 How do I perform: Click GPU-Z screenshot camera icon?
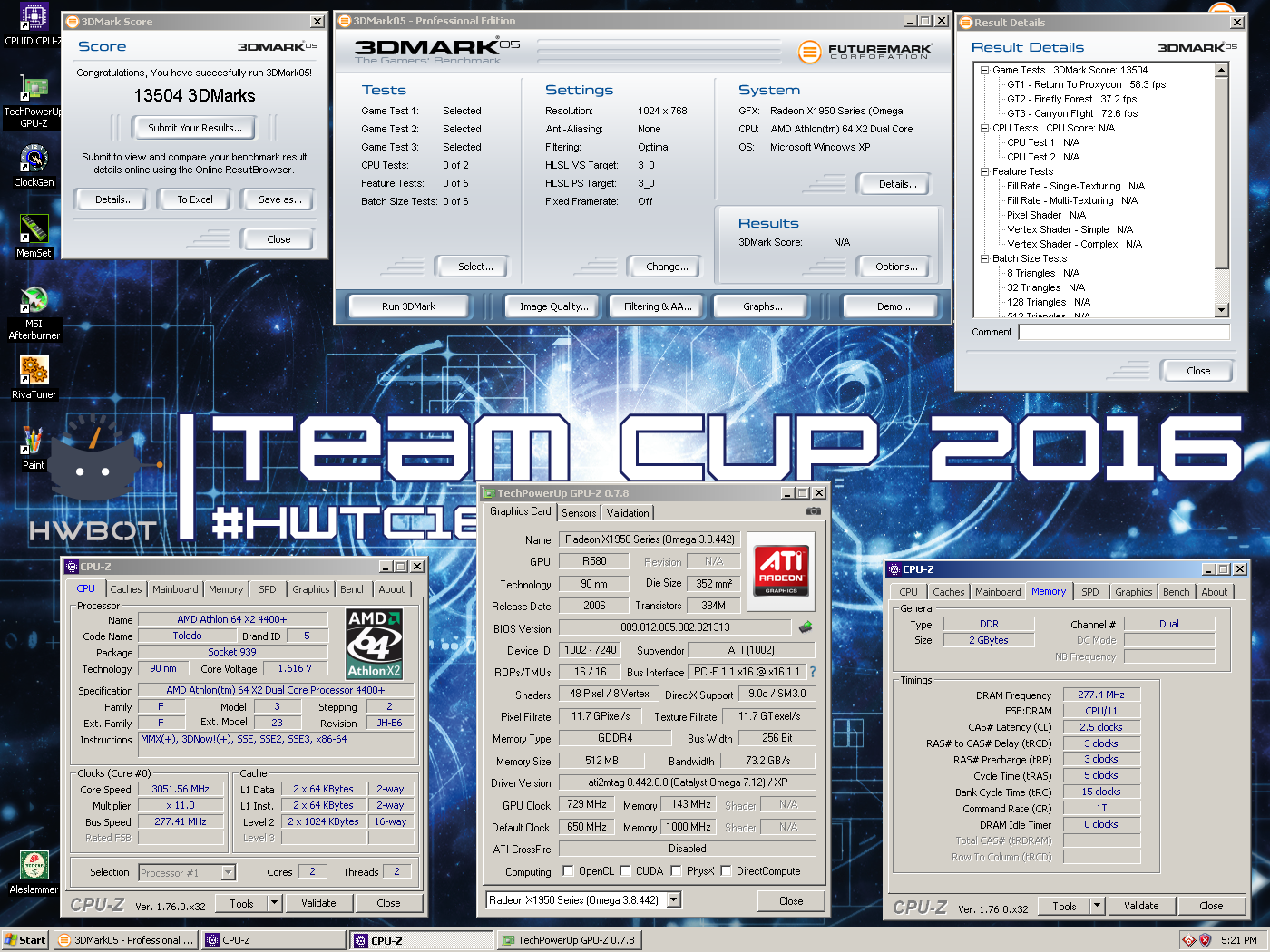pyautogui.click(x=814, y=511)
